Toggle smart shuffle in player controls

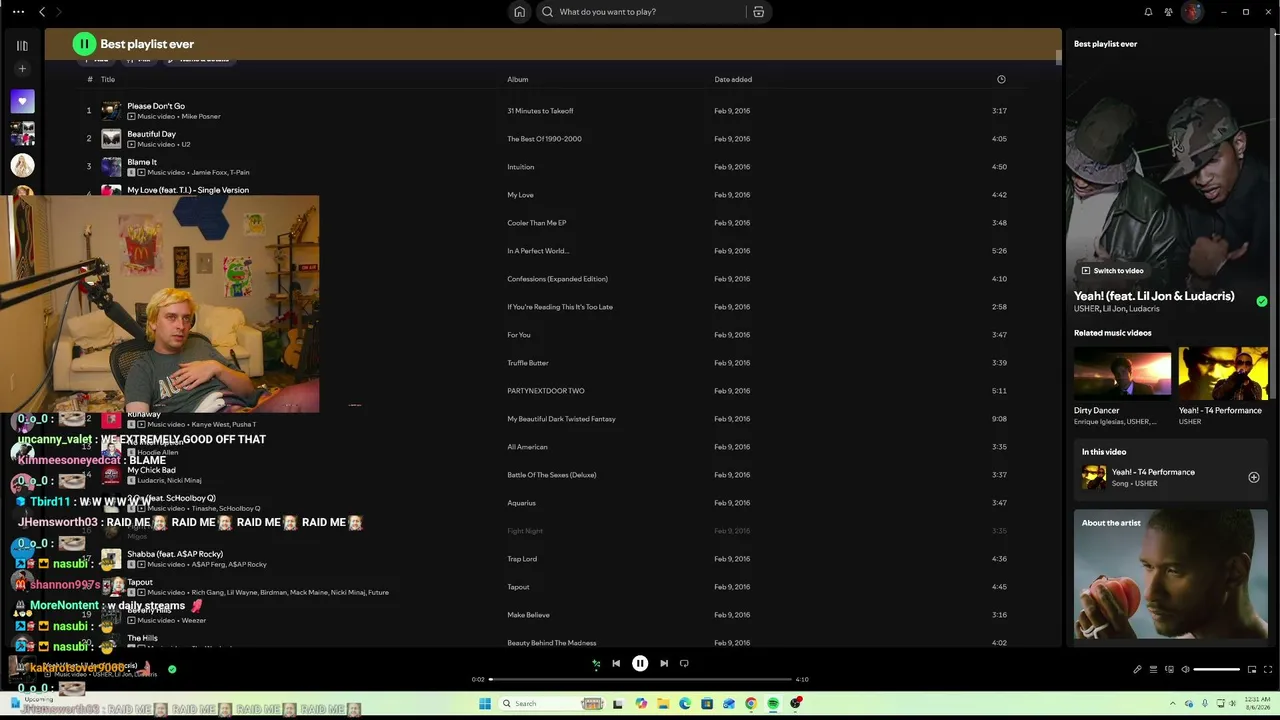[x=596, y=663]
